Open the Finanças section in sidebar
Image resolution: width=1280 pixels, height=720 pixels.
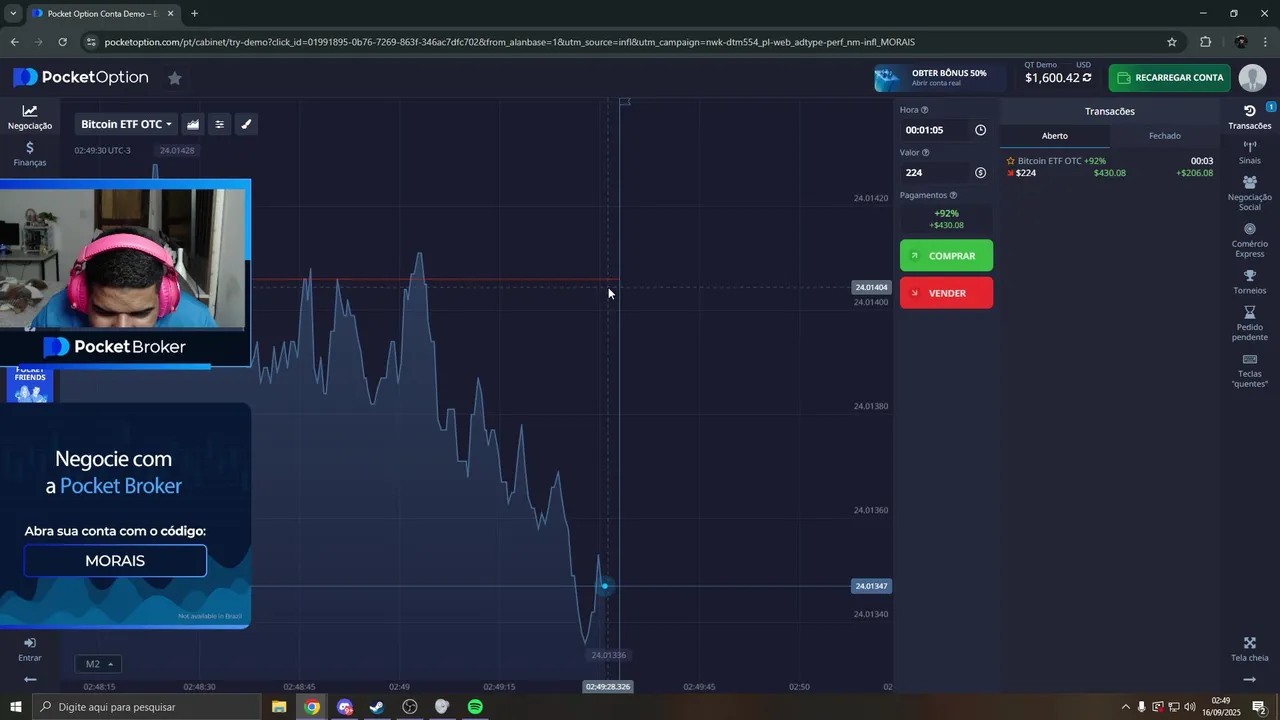[30, 154]
